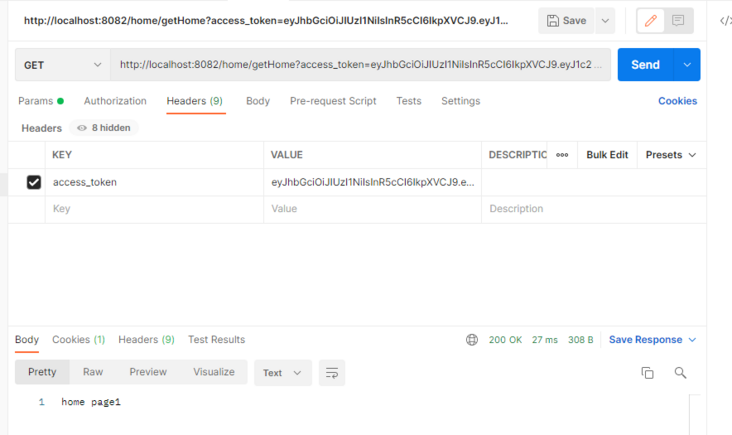Open the code snippet icon
Screen dimensions: 732x435
pyautogui.click(x=725, y=21)
